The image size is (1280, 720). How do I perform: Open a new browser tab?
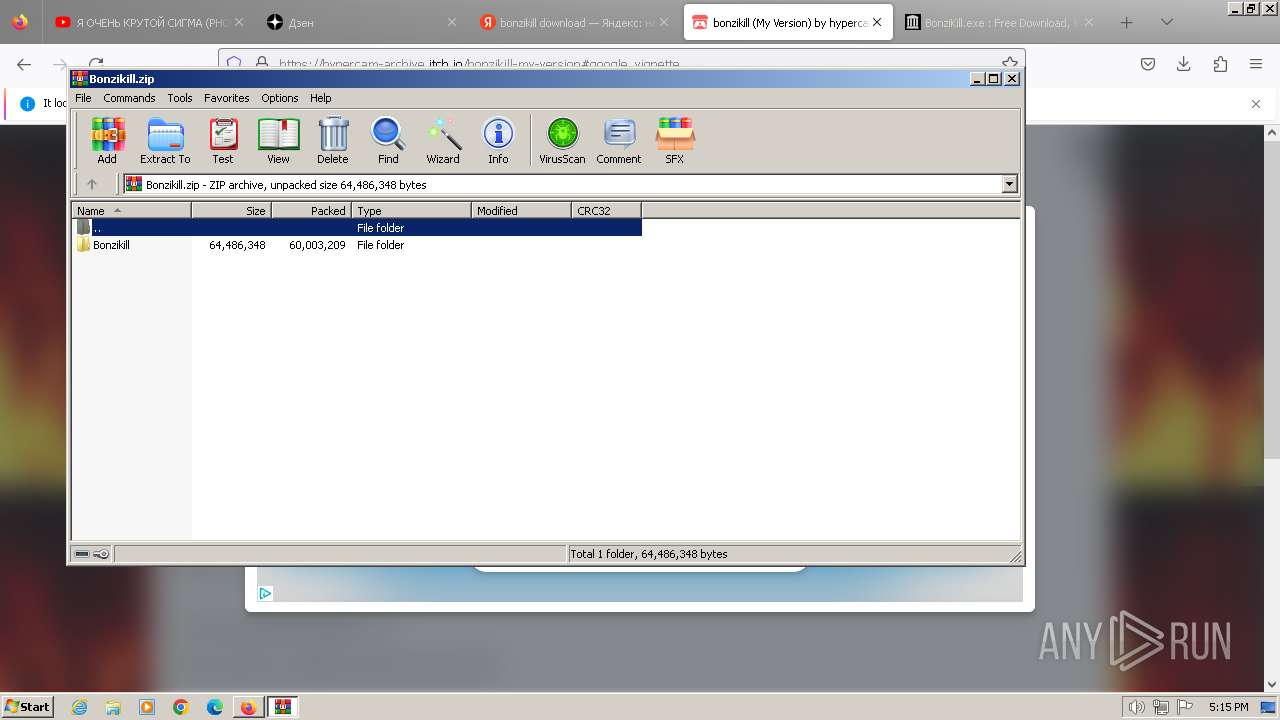tap(1126, 22)
